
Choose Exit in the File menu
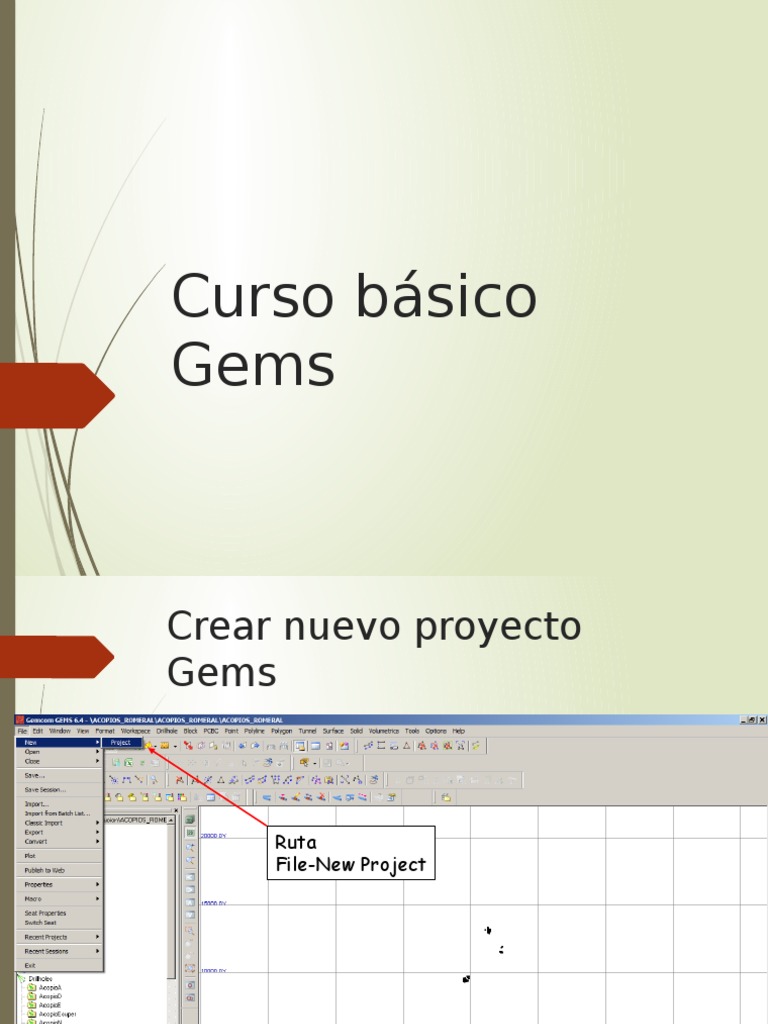point(59,965)
